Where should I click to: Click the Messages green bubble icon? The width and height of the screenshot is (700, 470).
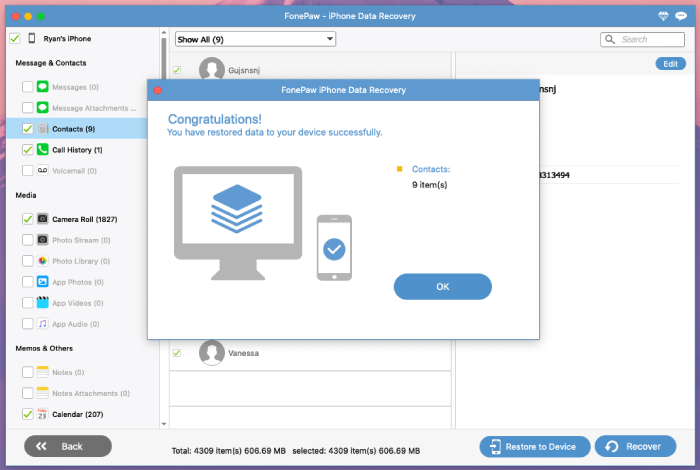click(42, 87)
